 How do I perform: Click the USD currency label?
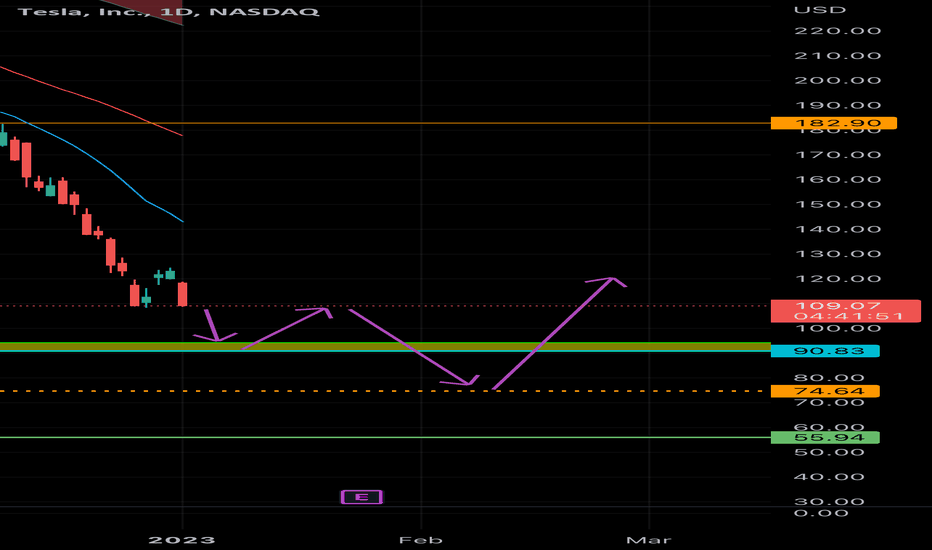coord(820,10)
